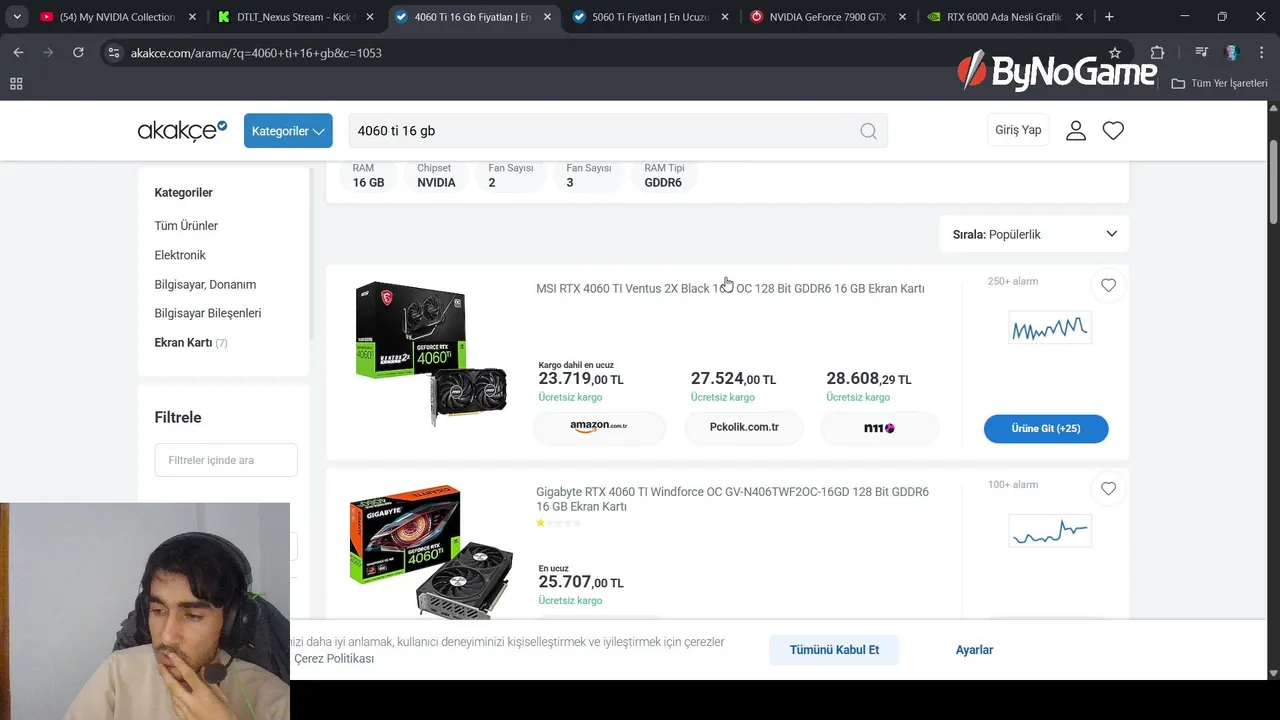Click the address bar URL
Screen dimensions: 1280x720
coord(256,53)
